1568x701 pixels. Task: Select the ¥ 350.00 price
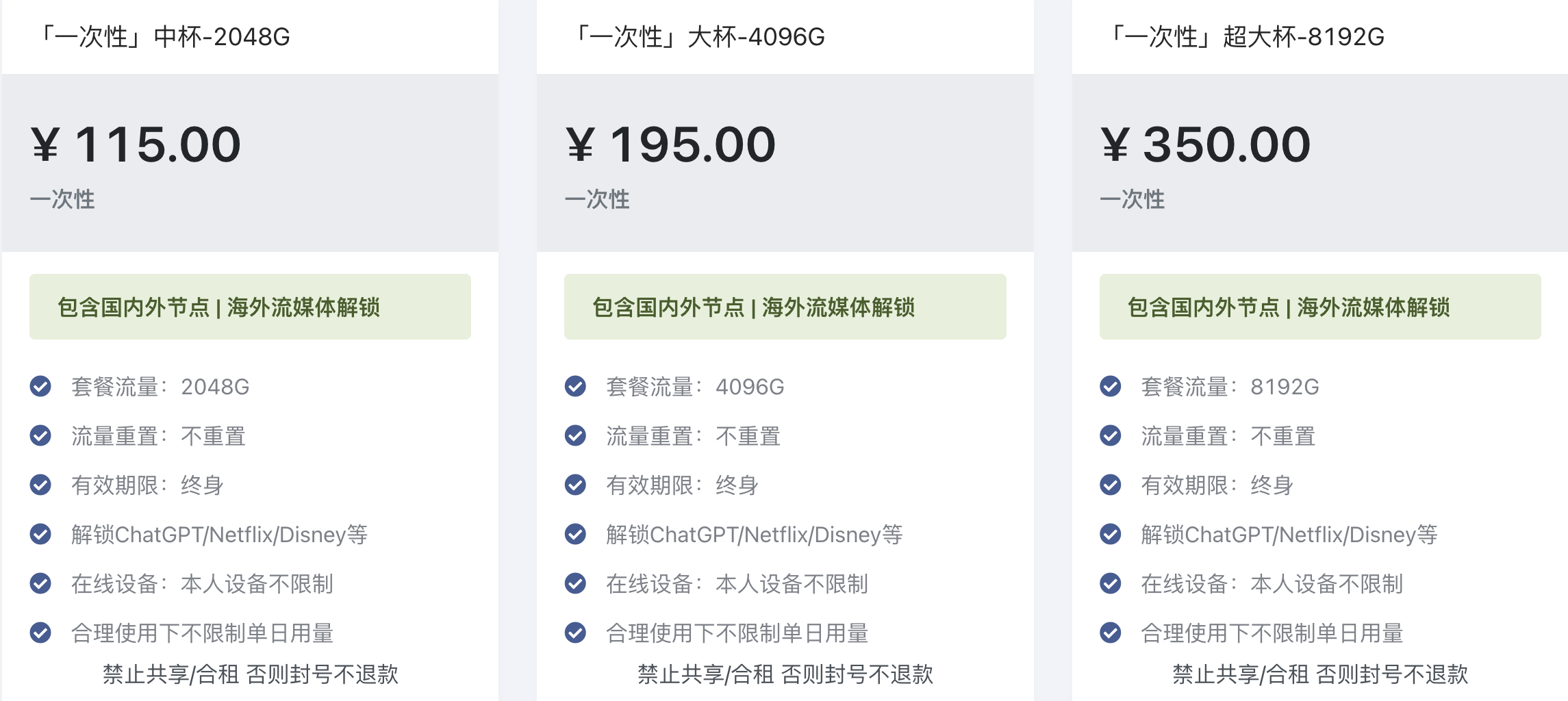[1206, 145]
